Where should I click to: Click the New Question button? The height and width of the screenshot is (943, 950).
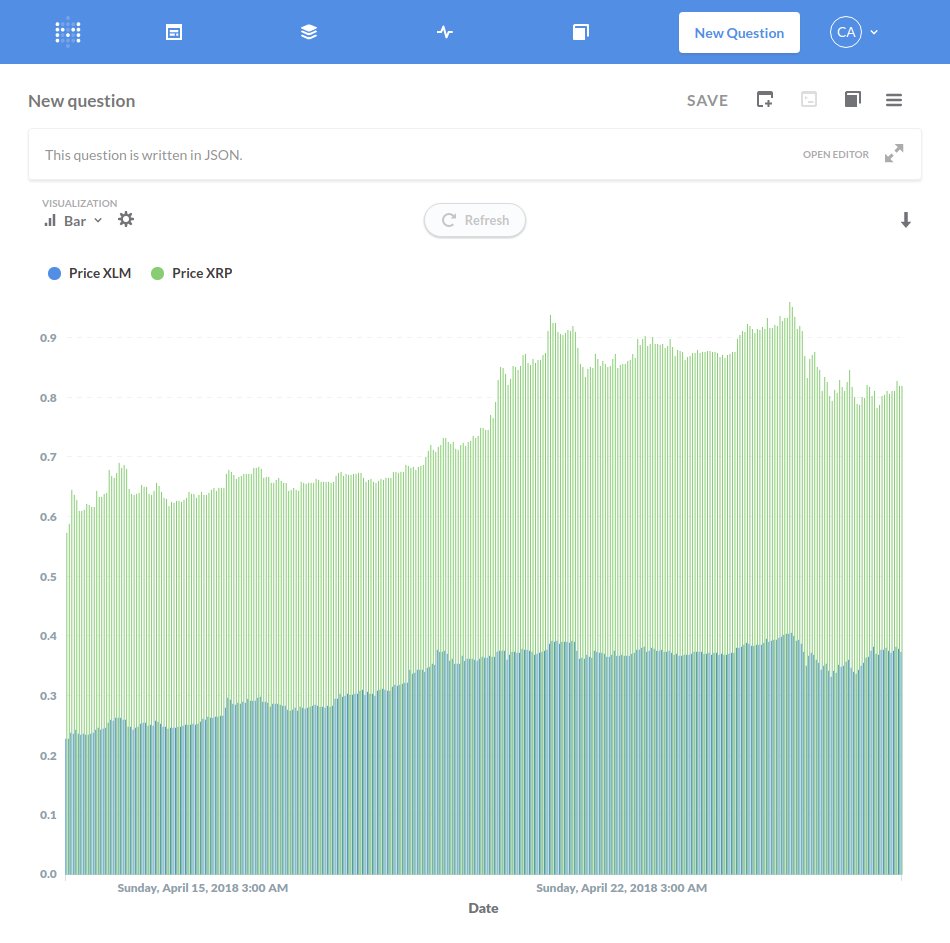(739, 33)
